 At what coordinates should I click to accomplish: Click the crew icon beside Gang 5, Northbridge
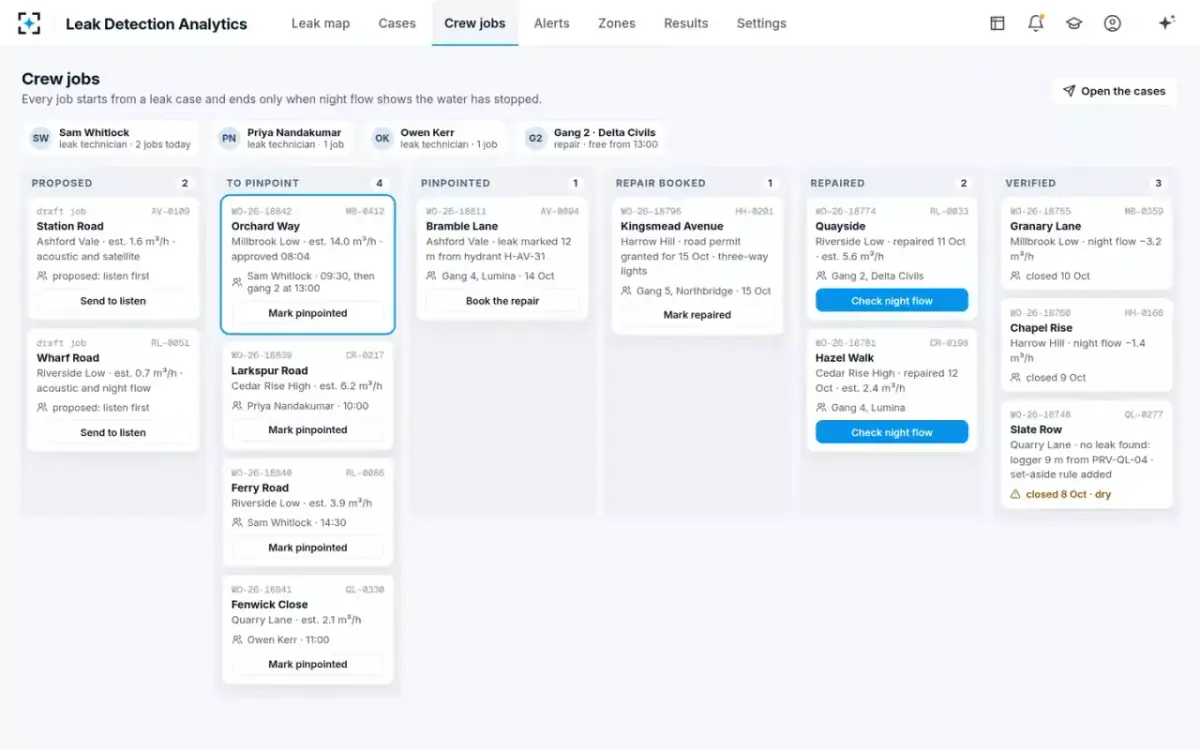[626, 291]
